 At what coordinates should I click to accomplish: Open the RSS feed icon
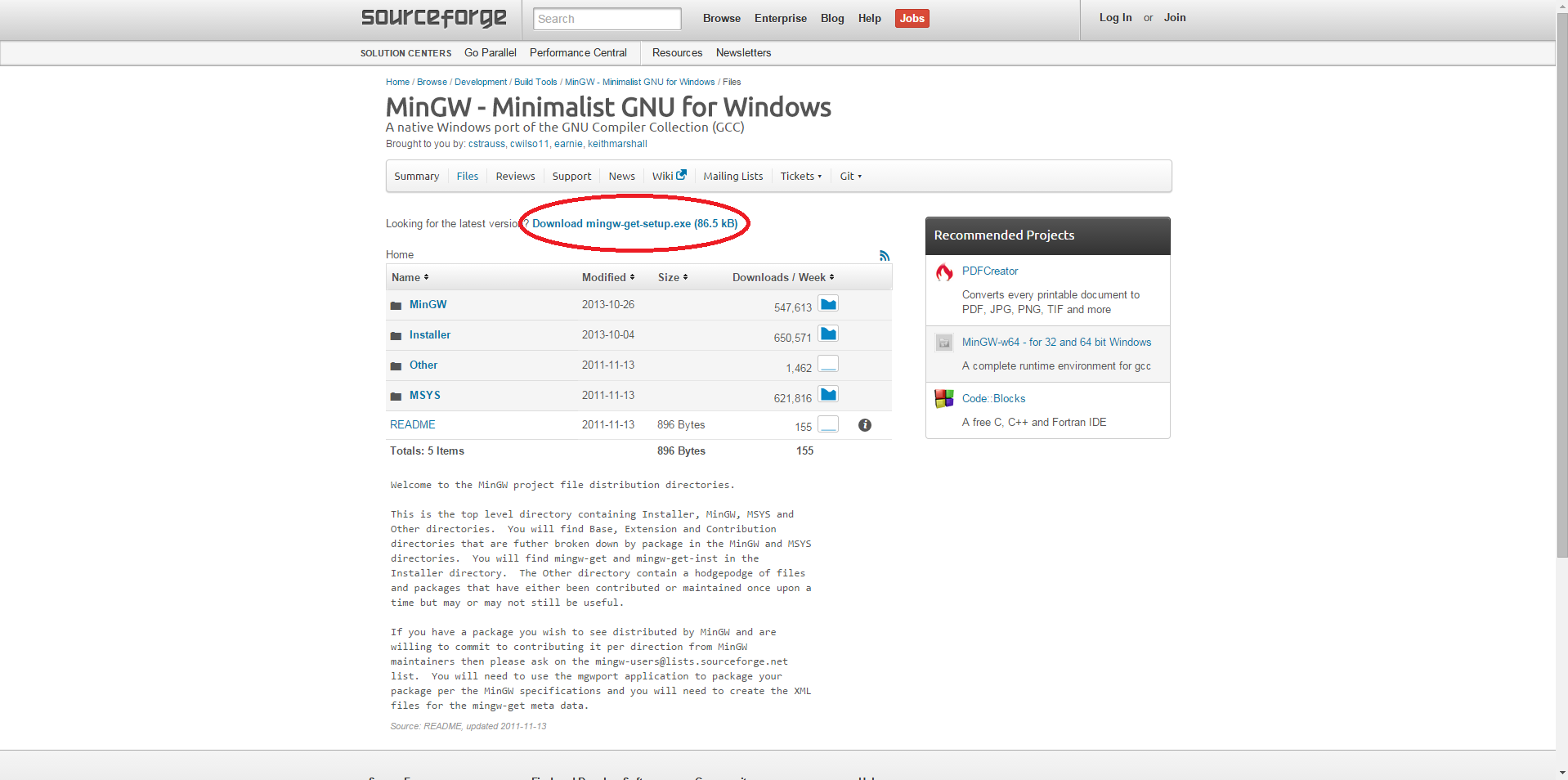click(x=885, y=256)
